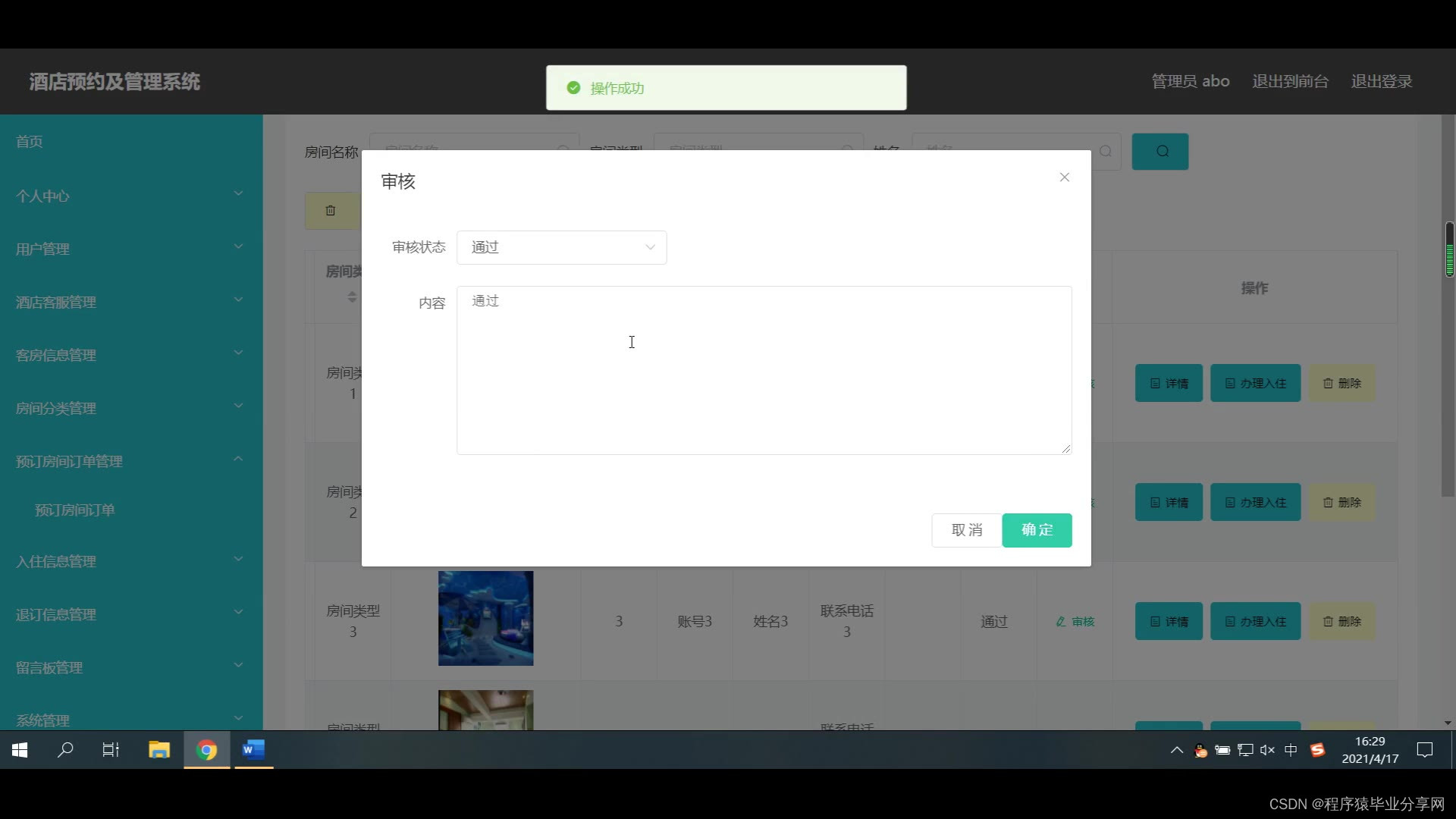Click the yellow trash delete button
Image resolution: width=1456 pixels, height=819 pixels.
(331, 211)
